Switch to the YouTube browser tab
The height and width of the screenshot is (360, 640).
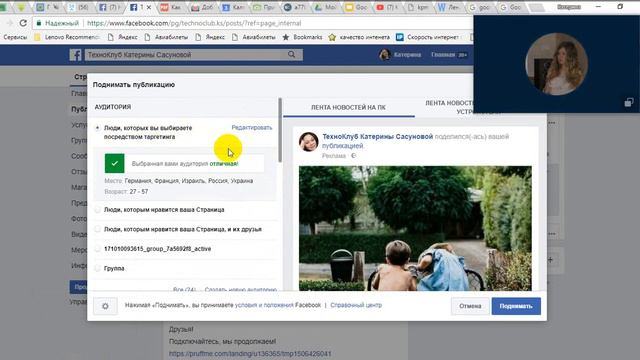387,7
